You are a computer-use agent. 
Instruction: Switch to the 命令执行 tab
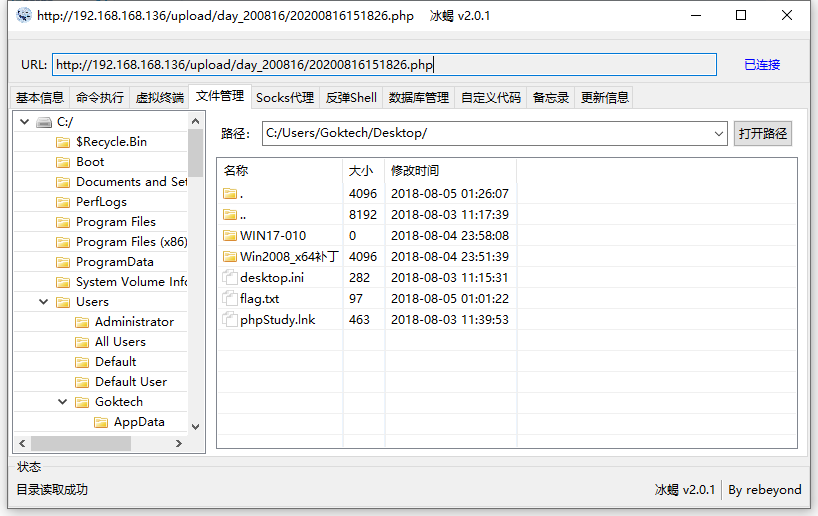point(100,98)
